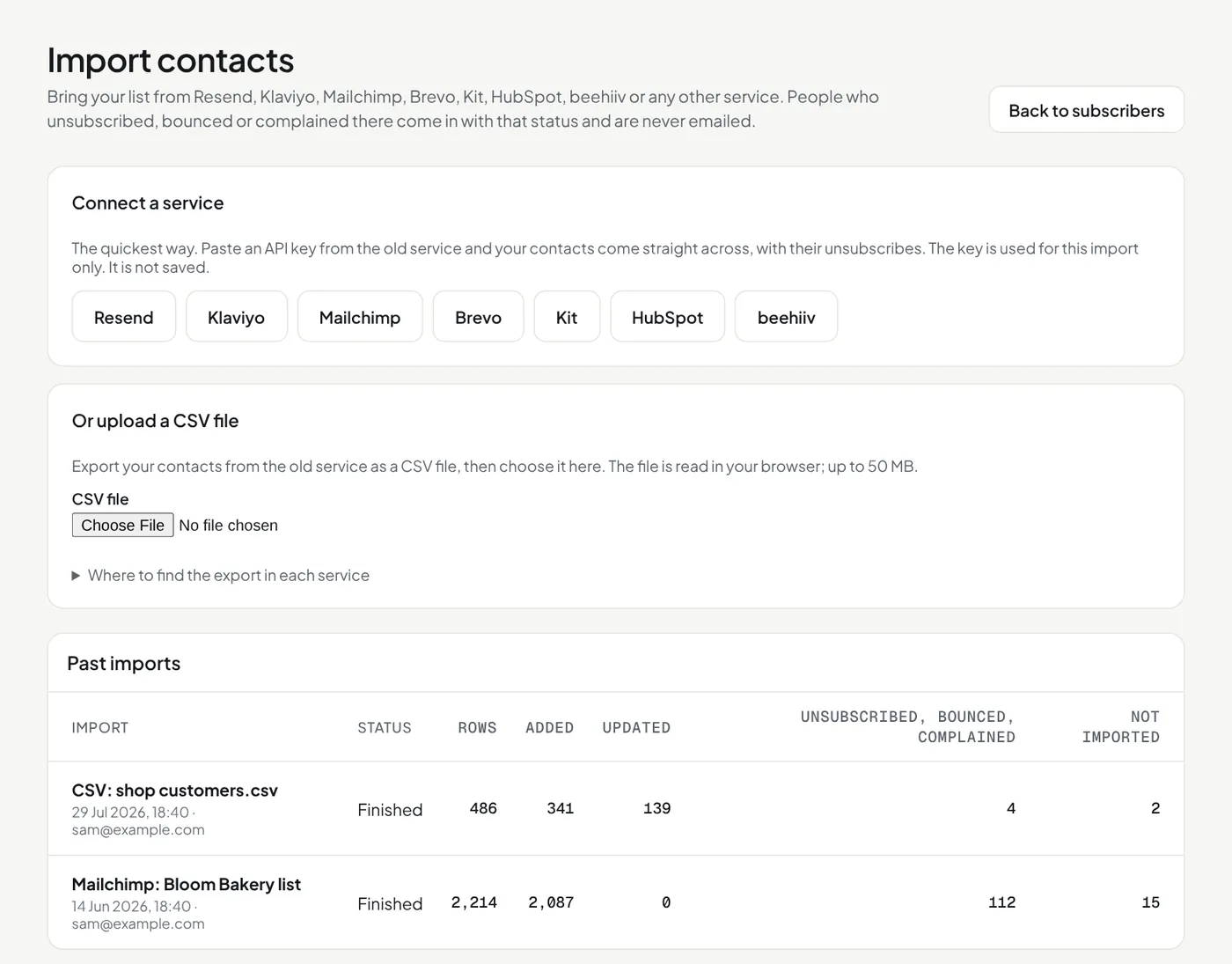Click the 'Connect a service' heading

148,202
